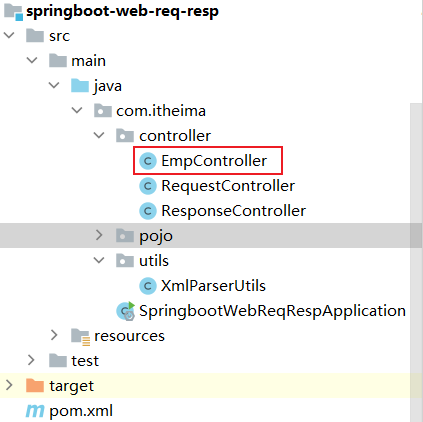Select the springboot-web-req-resp project root

point(122,11)
